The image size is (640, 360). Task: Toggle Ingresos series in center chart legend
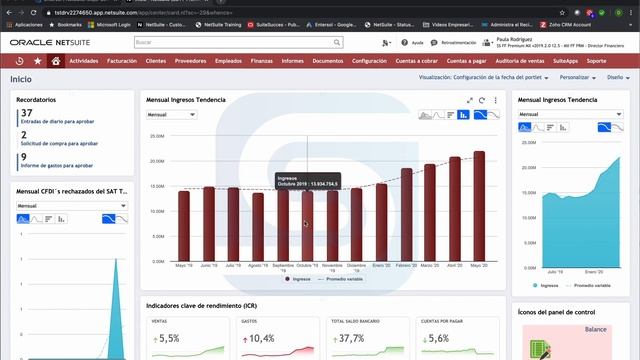298,279
